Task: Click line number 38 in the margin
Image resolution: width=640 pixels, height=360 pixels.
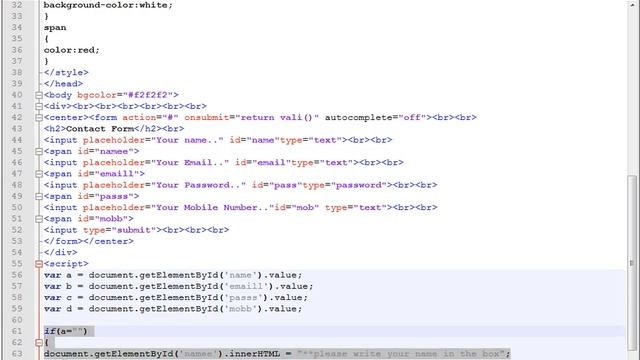Action: 17,73
